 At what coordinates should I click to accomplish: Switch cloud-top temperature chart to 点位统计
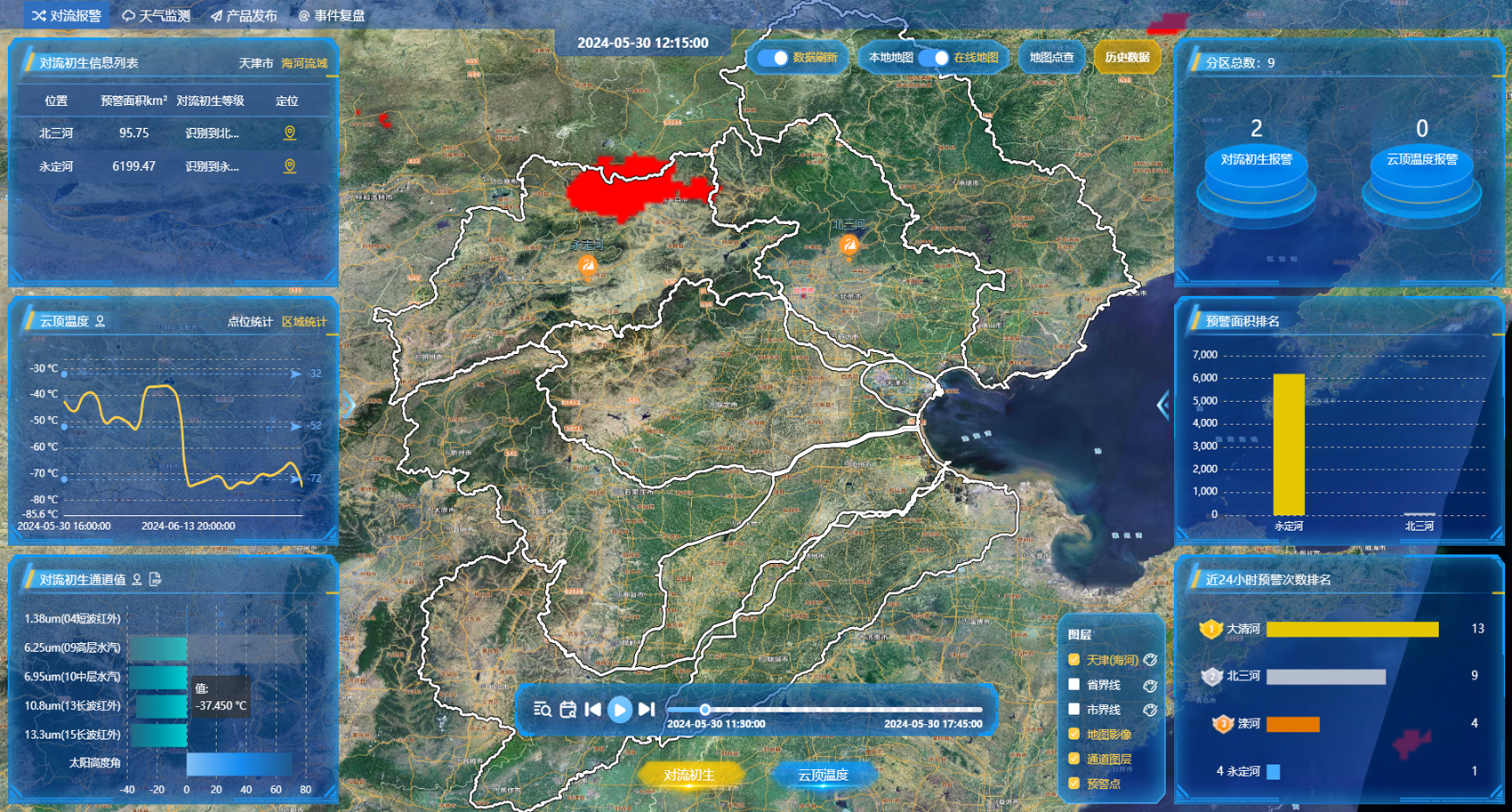point(250,322)
